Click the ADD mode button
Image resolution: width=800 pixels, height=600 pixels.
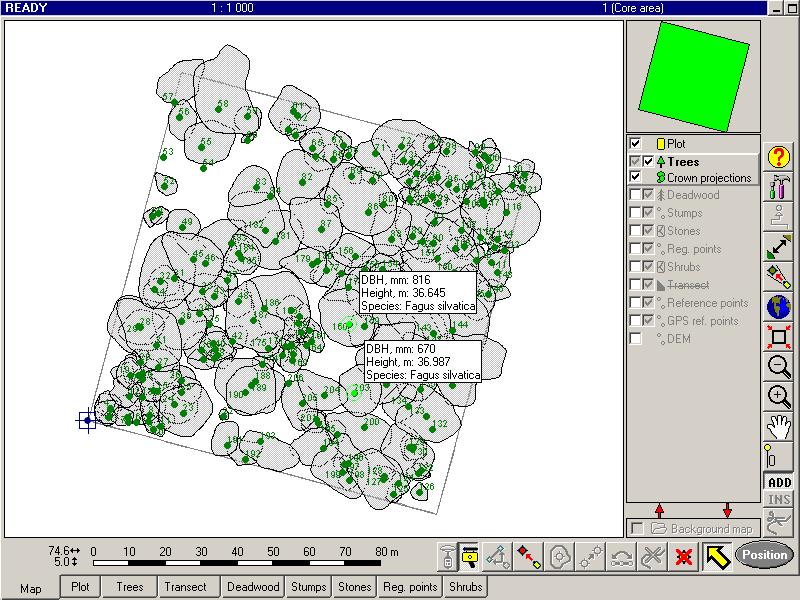(x=779, y=483)
